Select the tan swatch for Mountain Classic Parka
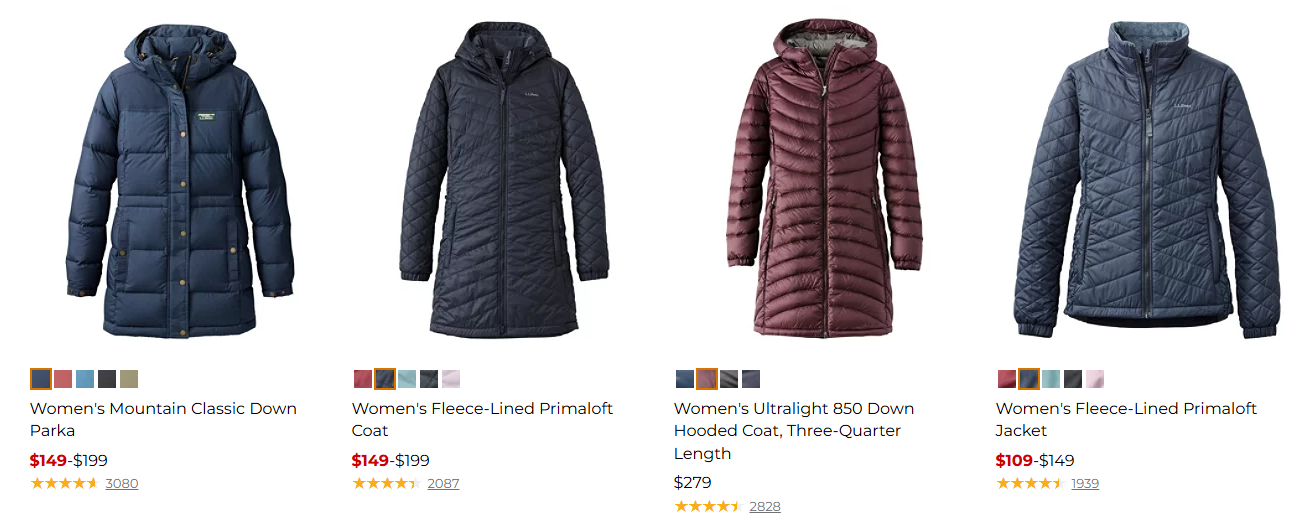1296x515 pixels. point(129,379)
